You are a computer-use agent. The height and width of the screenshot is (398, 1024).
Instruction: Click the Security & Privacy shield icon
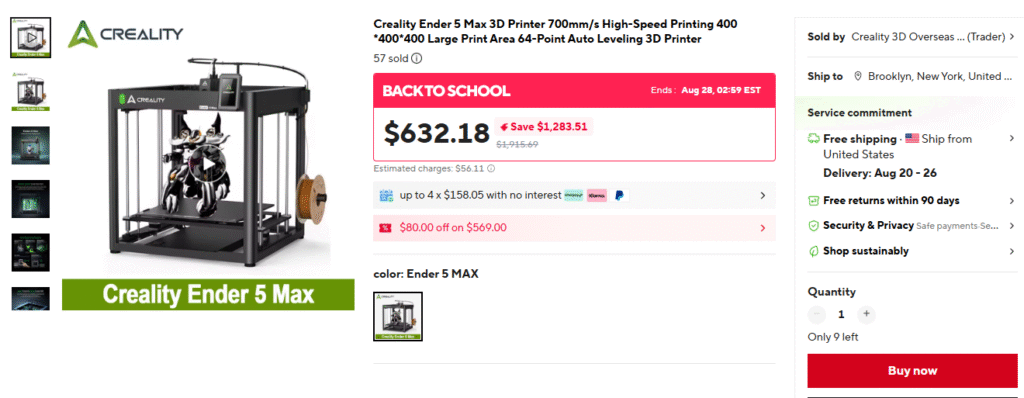click(x=813, y=225)
